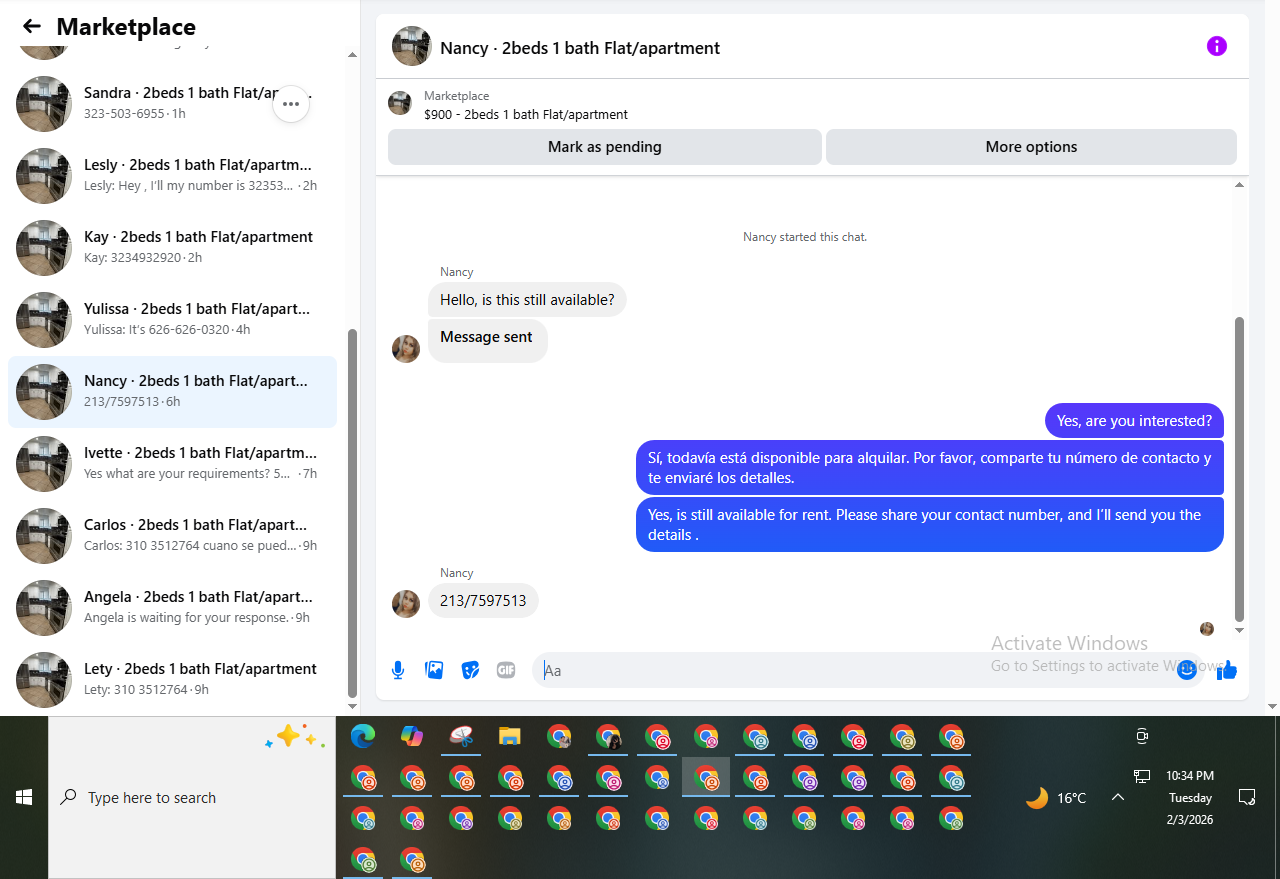Send a thumbs-up like
The image size is (1280, 879).
tap(1227, 670)
